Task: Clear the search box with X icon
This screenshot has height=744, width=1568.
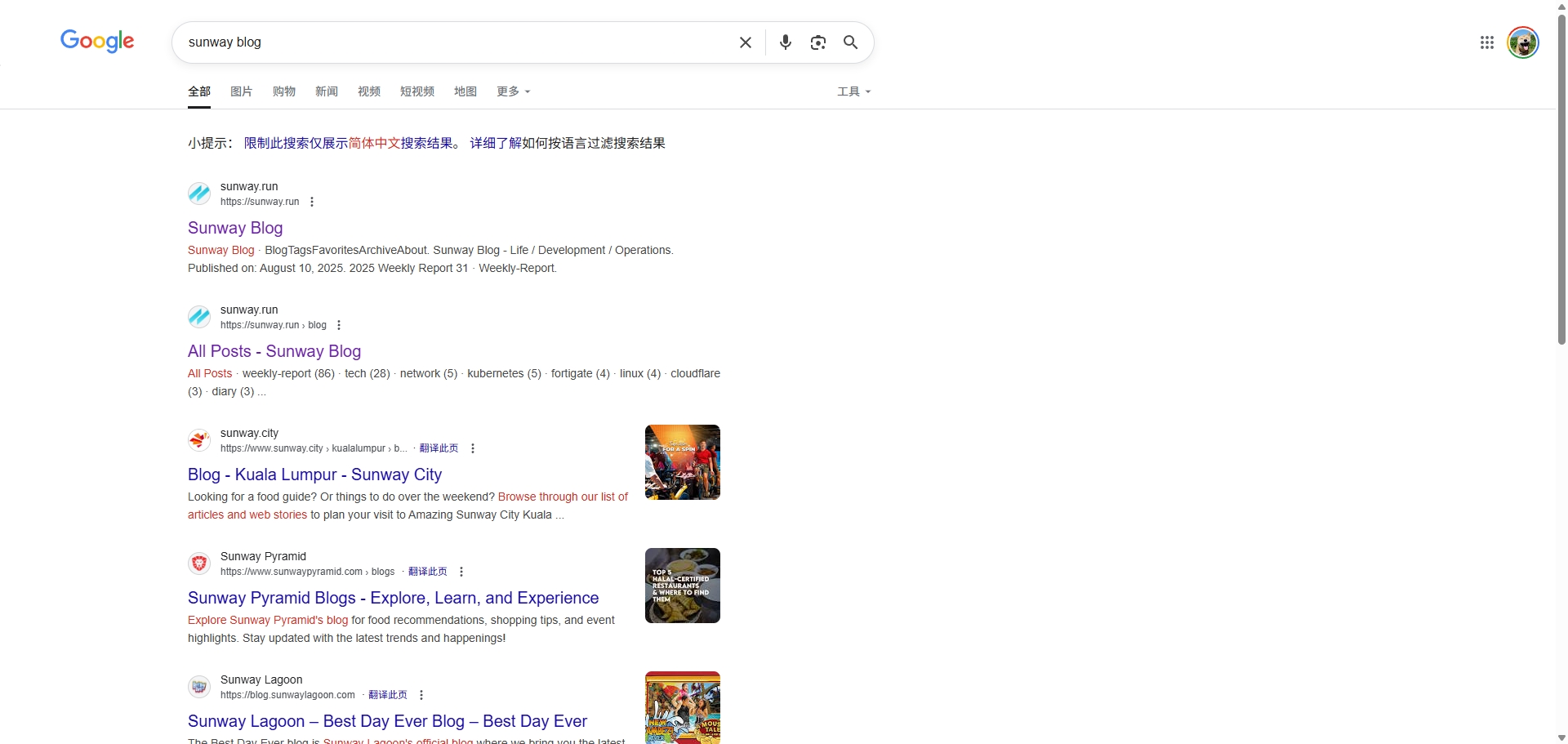Action: [x=745, y=42]
